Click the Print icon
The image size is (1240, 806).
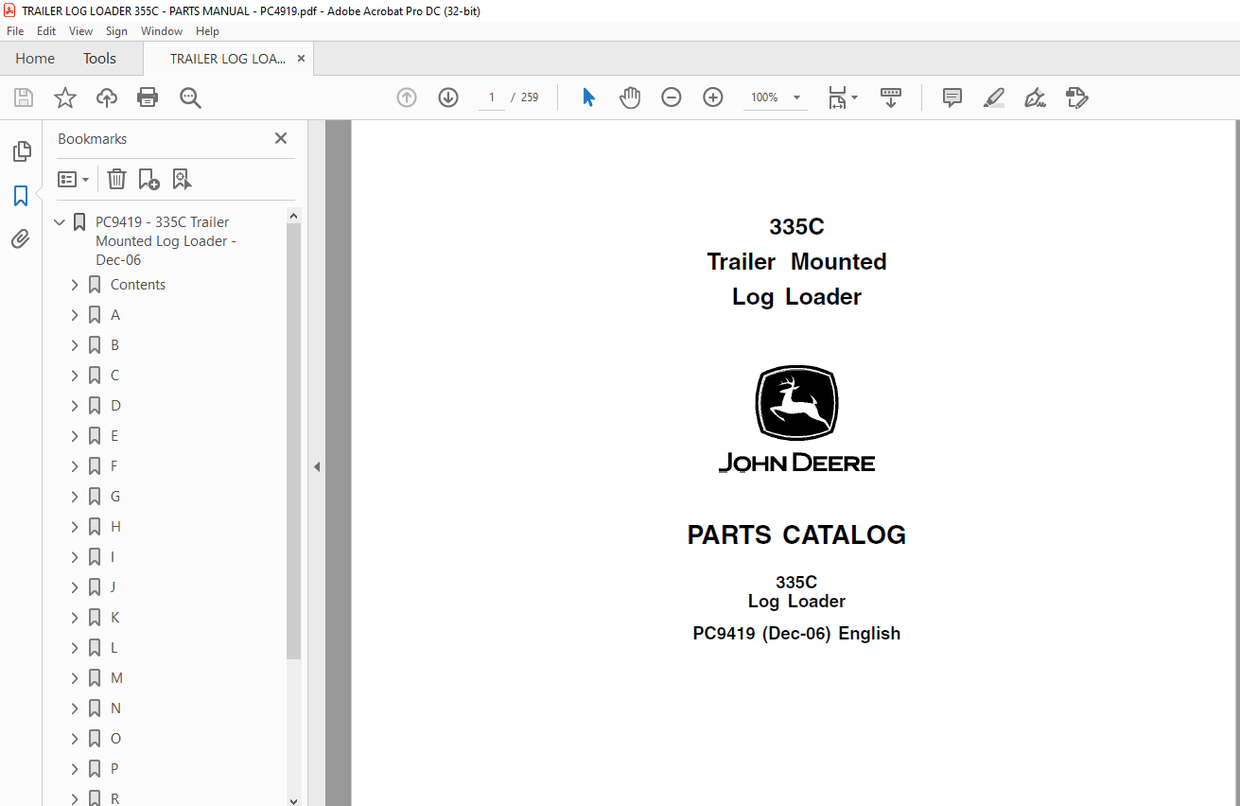click(x=147, y=97)
